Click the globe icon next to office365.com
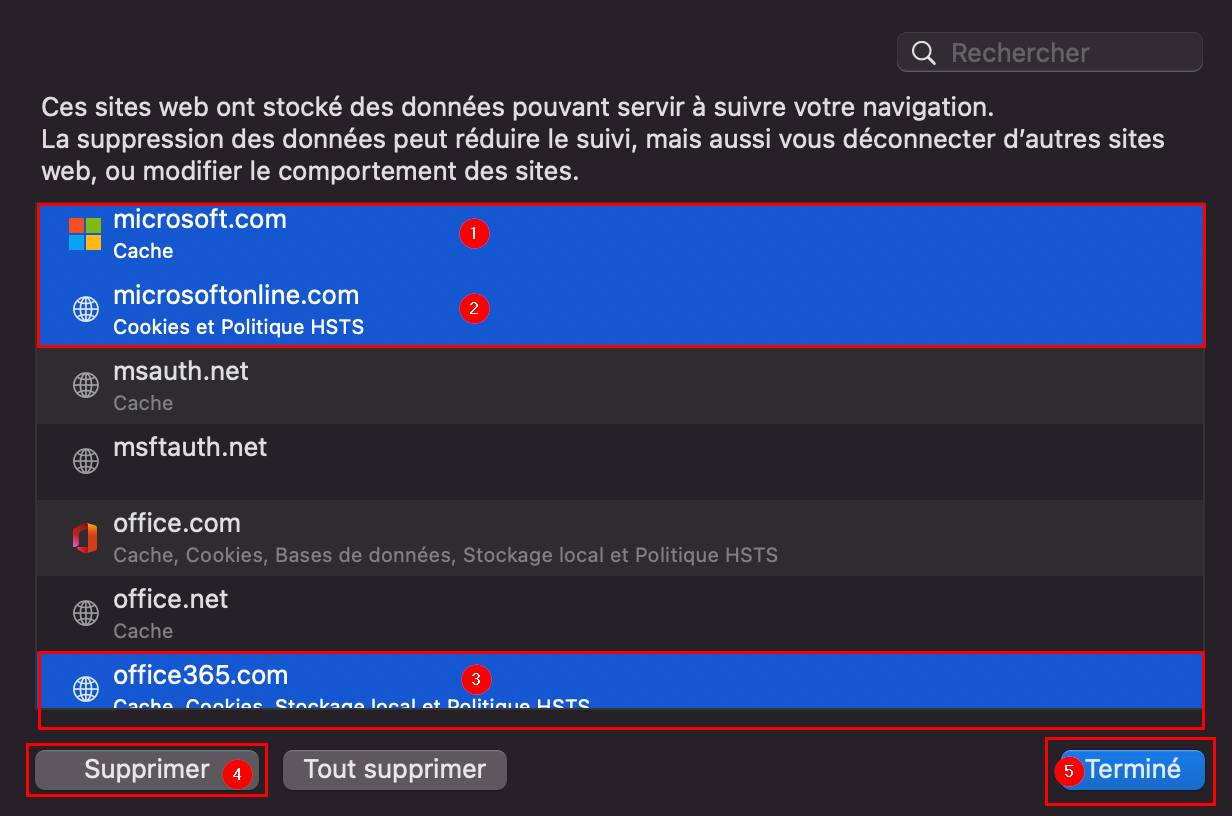The image size is (1232, 816). pos(86,689)
